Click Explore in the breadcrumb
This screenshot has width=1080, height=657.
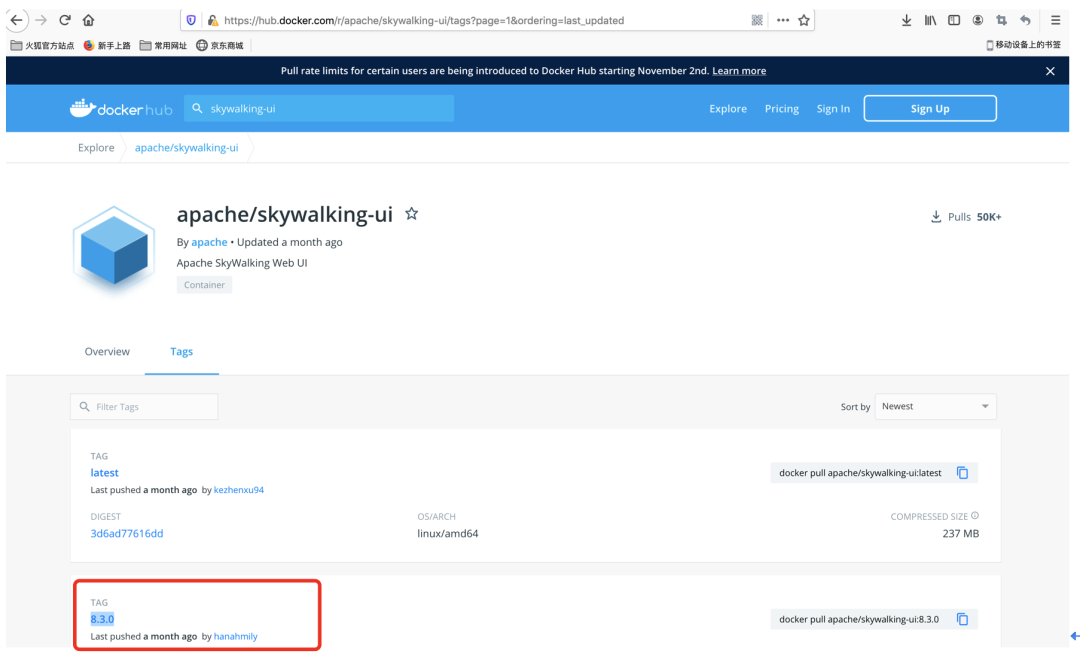point(96,147)
